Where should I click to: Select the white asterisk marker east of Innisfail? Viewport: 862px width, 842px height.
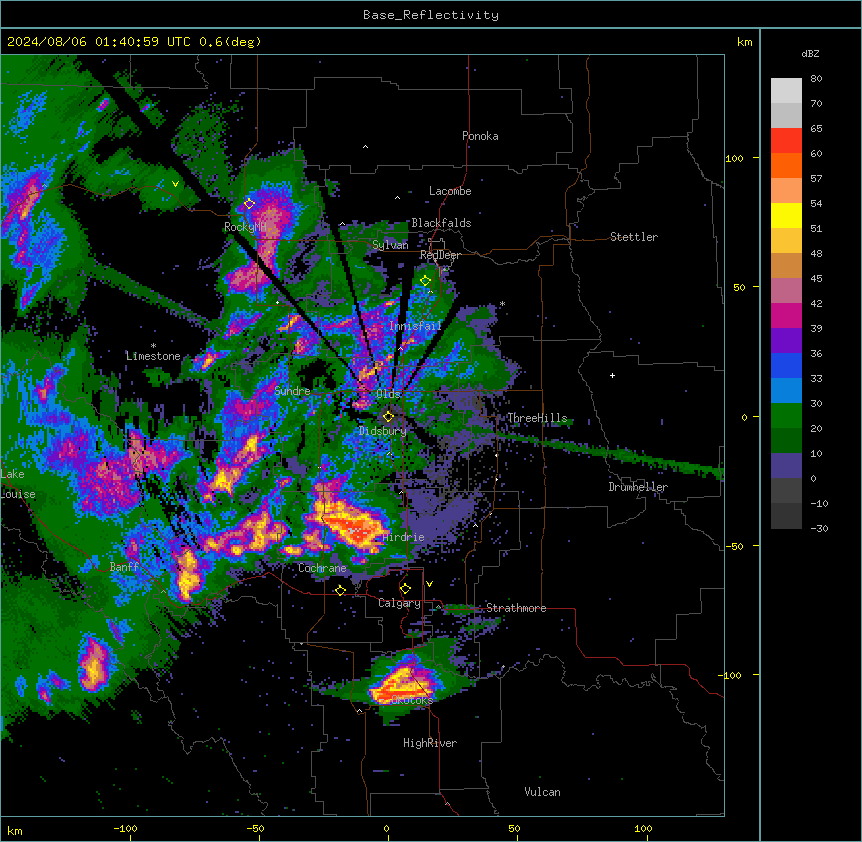(502, 304)
